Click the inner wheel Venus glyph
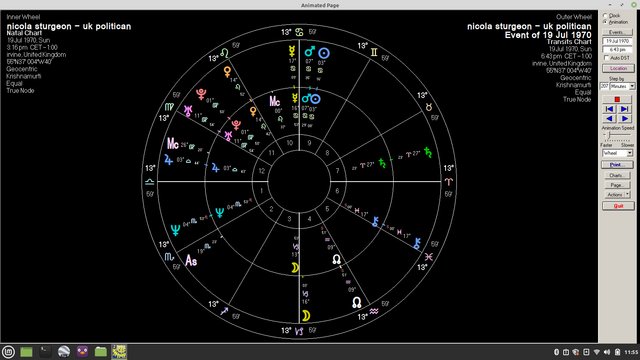Viewport: 640px width, 360px height. point(253,111)
